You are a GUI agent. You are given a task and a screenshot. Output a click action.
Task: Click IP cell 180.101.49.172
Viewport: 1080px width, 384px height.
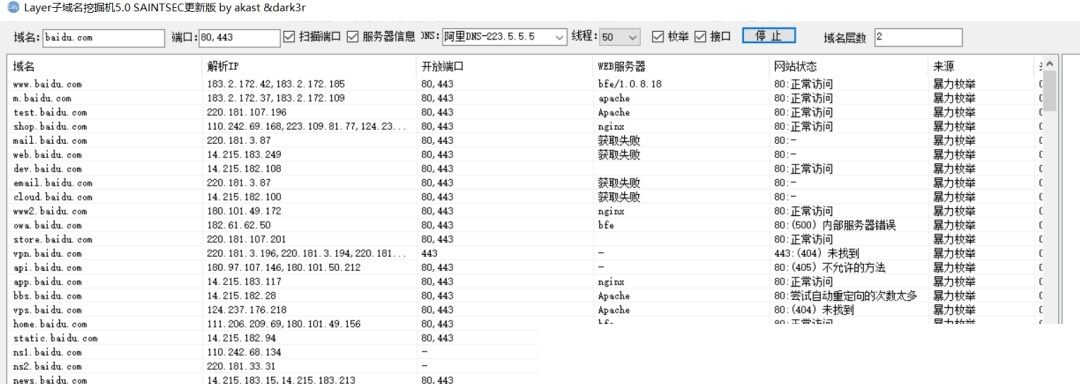[244, 211]
